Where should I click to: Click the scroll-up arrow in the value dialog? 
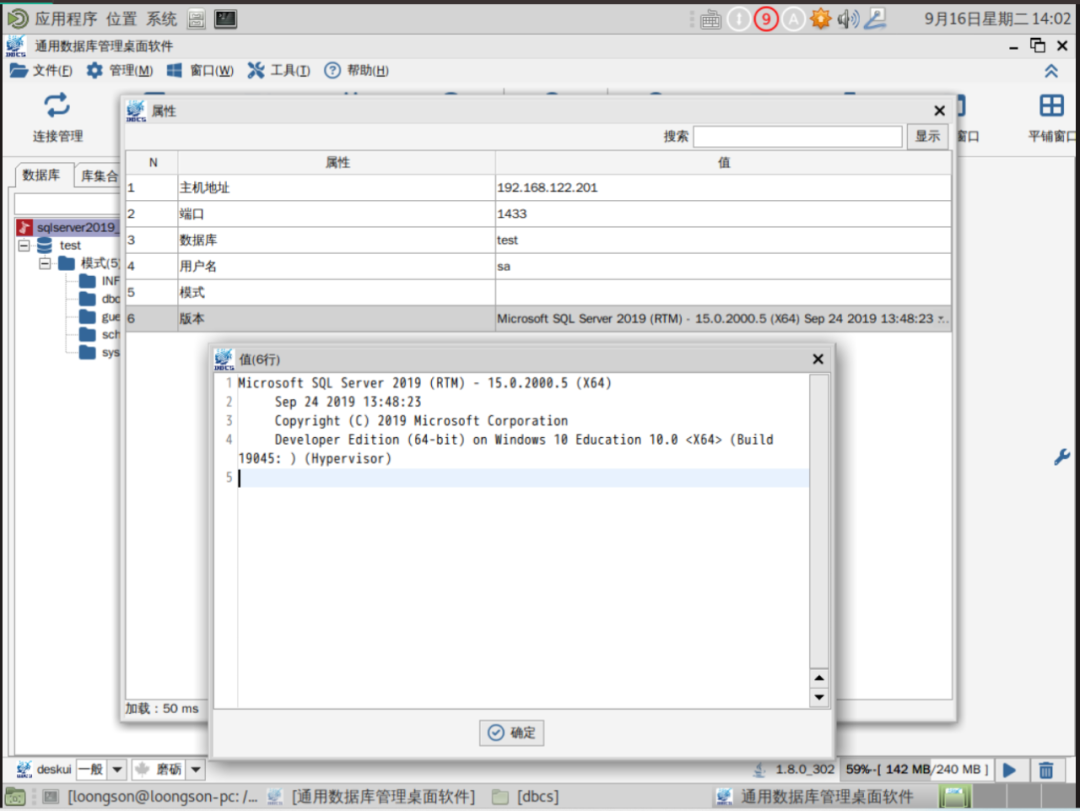coord(819,678)
